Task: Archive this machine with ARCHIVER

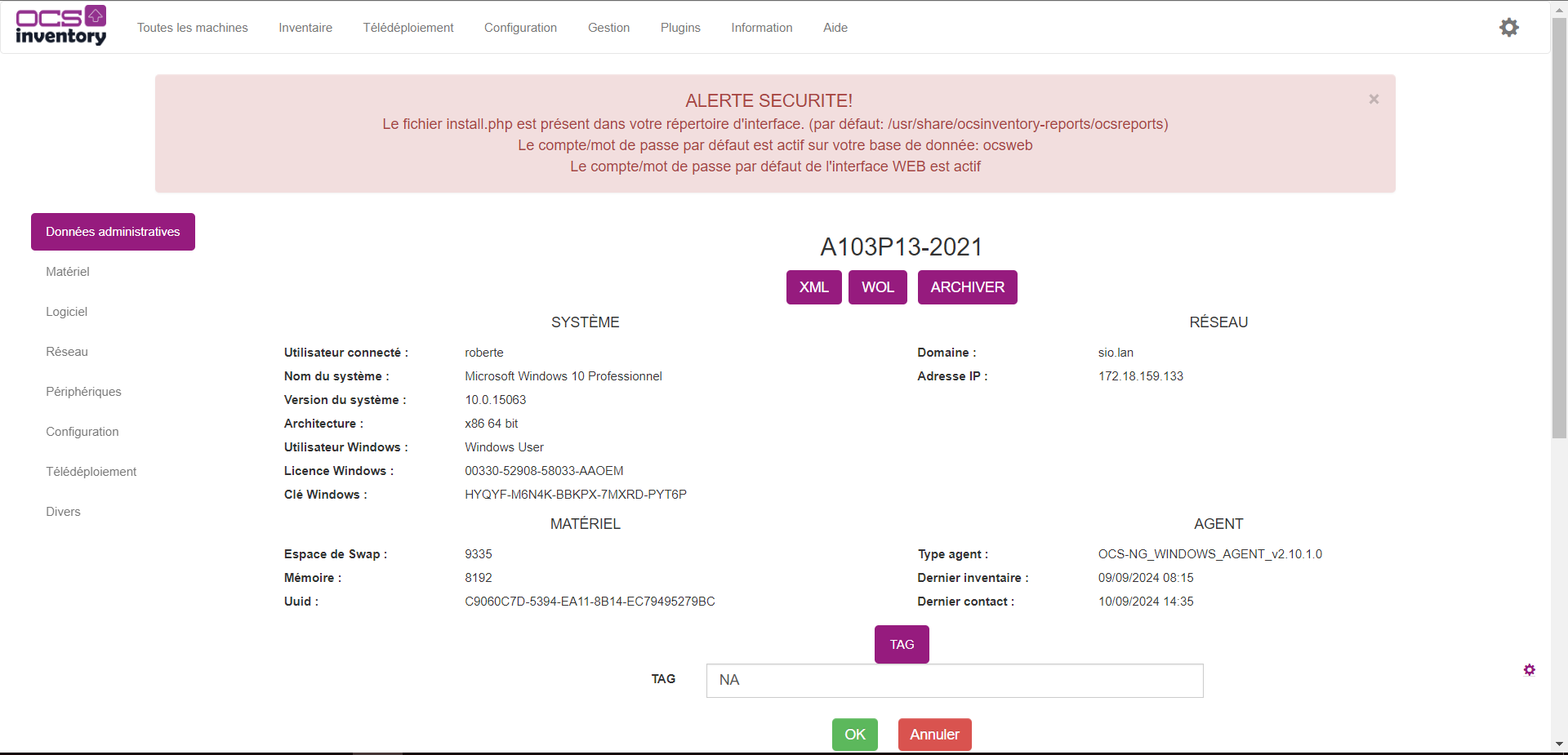Action: (x=967, y=286)
